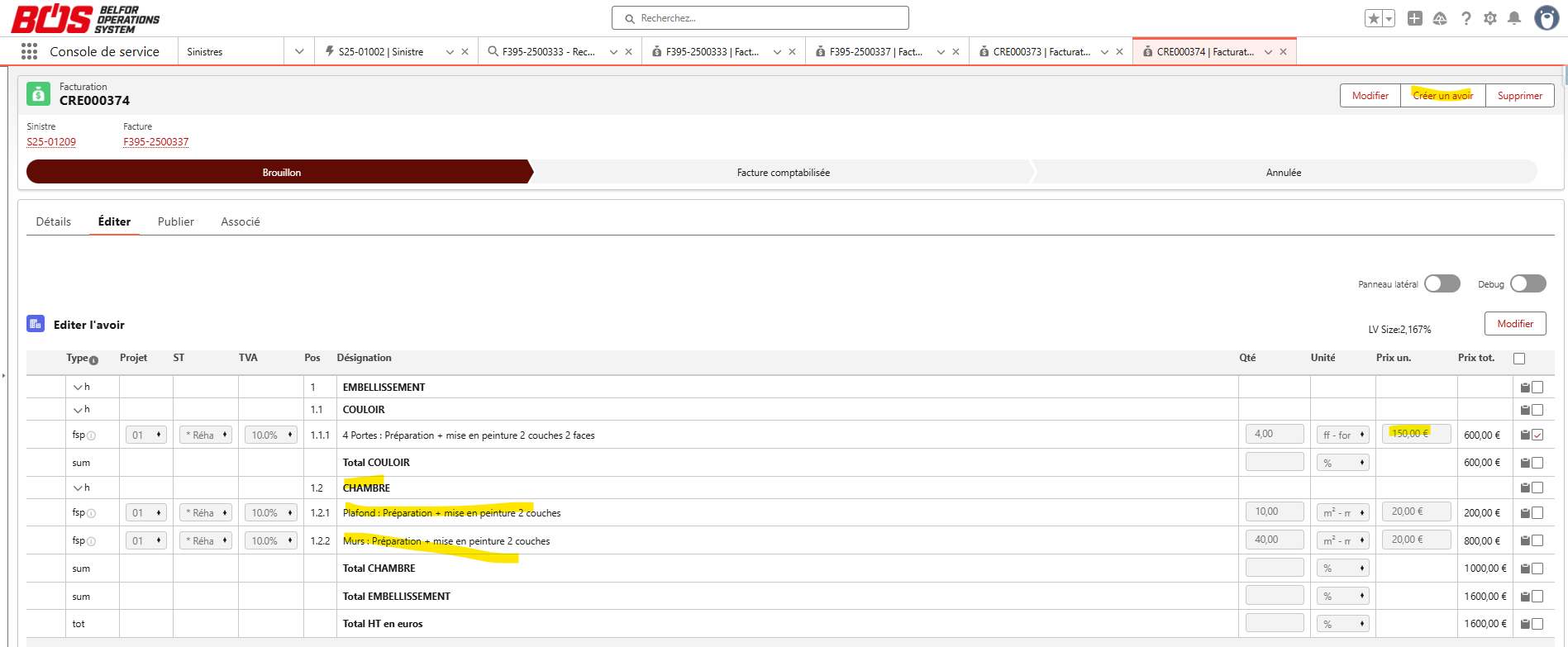This screenshot has width=1568, height=647.
Task: Open the Facture link F395-2500337
Action: pyautogui.click(x=156, y=142)
